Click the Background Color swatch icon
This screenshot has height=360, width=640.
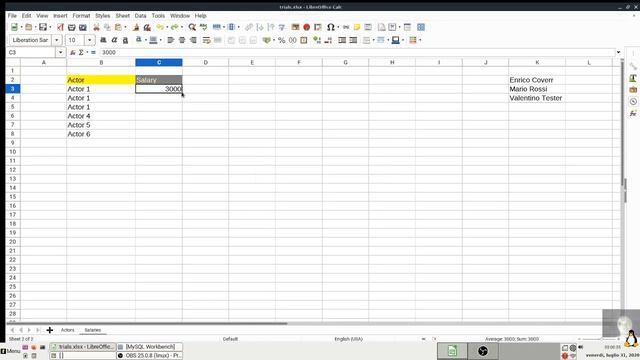click(153, 40)
